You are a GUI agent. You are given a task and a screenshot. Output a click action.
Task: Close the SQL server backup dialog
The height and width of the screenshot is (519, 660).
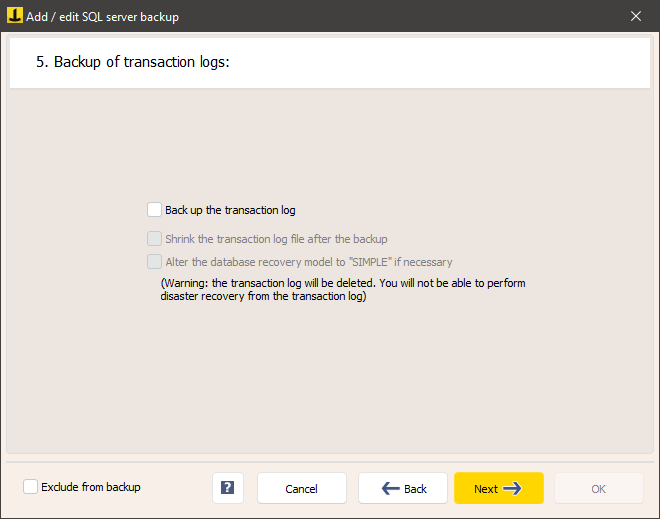(636, 16)
